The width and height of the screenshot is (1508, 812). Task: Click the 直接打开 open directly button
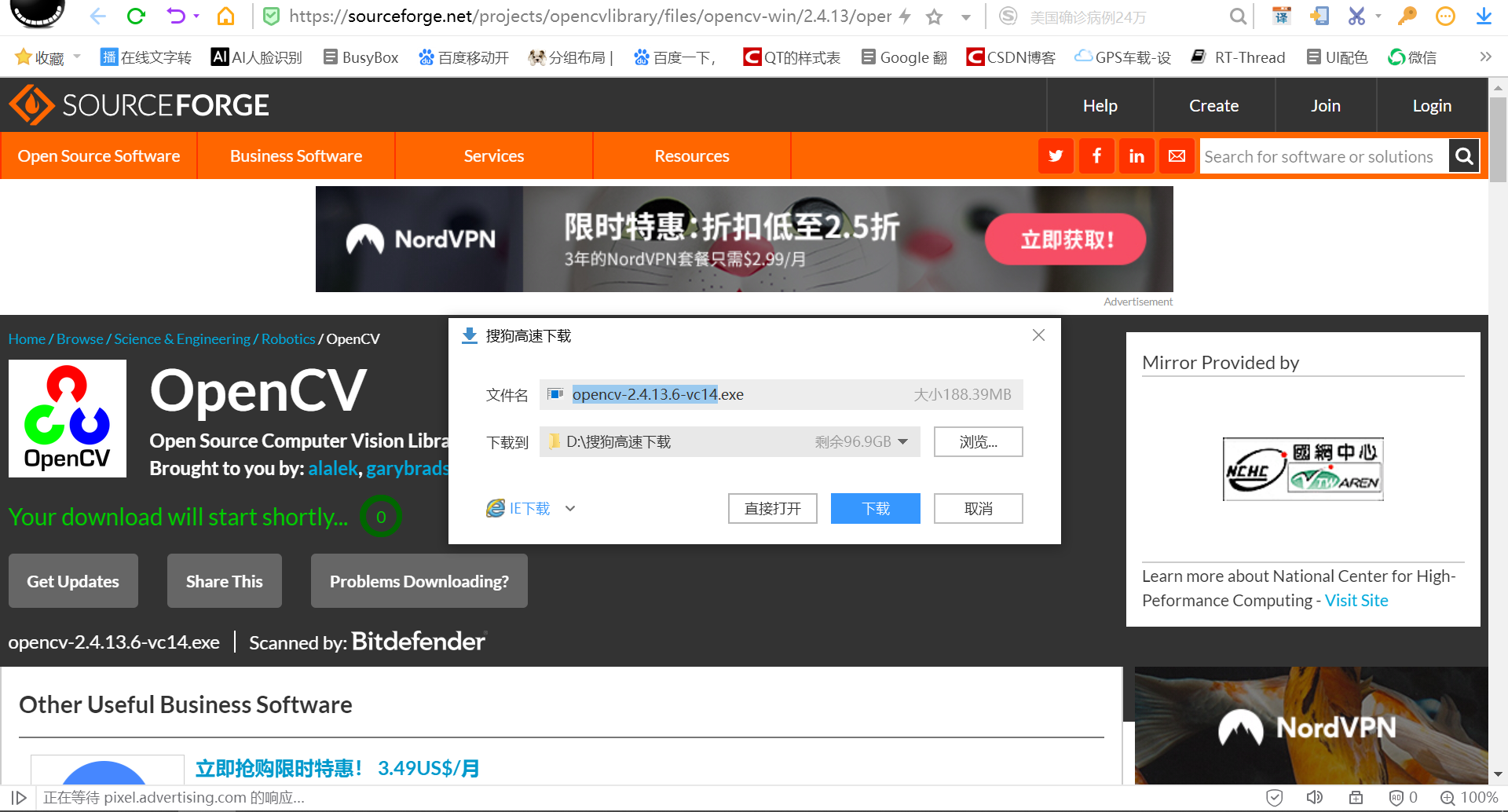point(773,509)
